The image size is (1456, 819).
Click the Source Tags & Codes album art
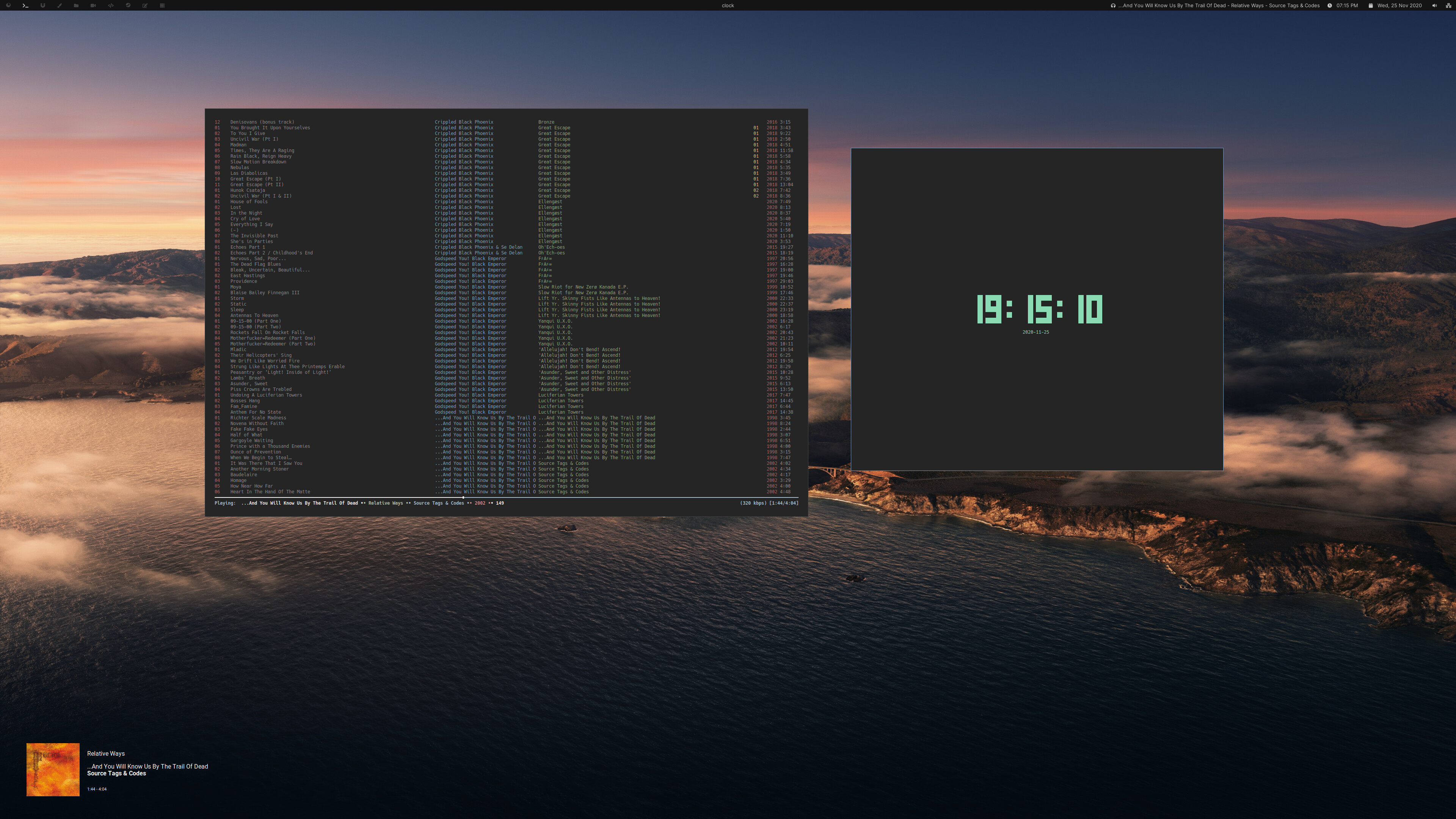pos(53,769)
